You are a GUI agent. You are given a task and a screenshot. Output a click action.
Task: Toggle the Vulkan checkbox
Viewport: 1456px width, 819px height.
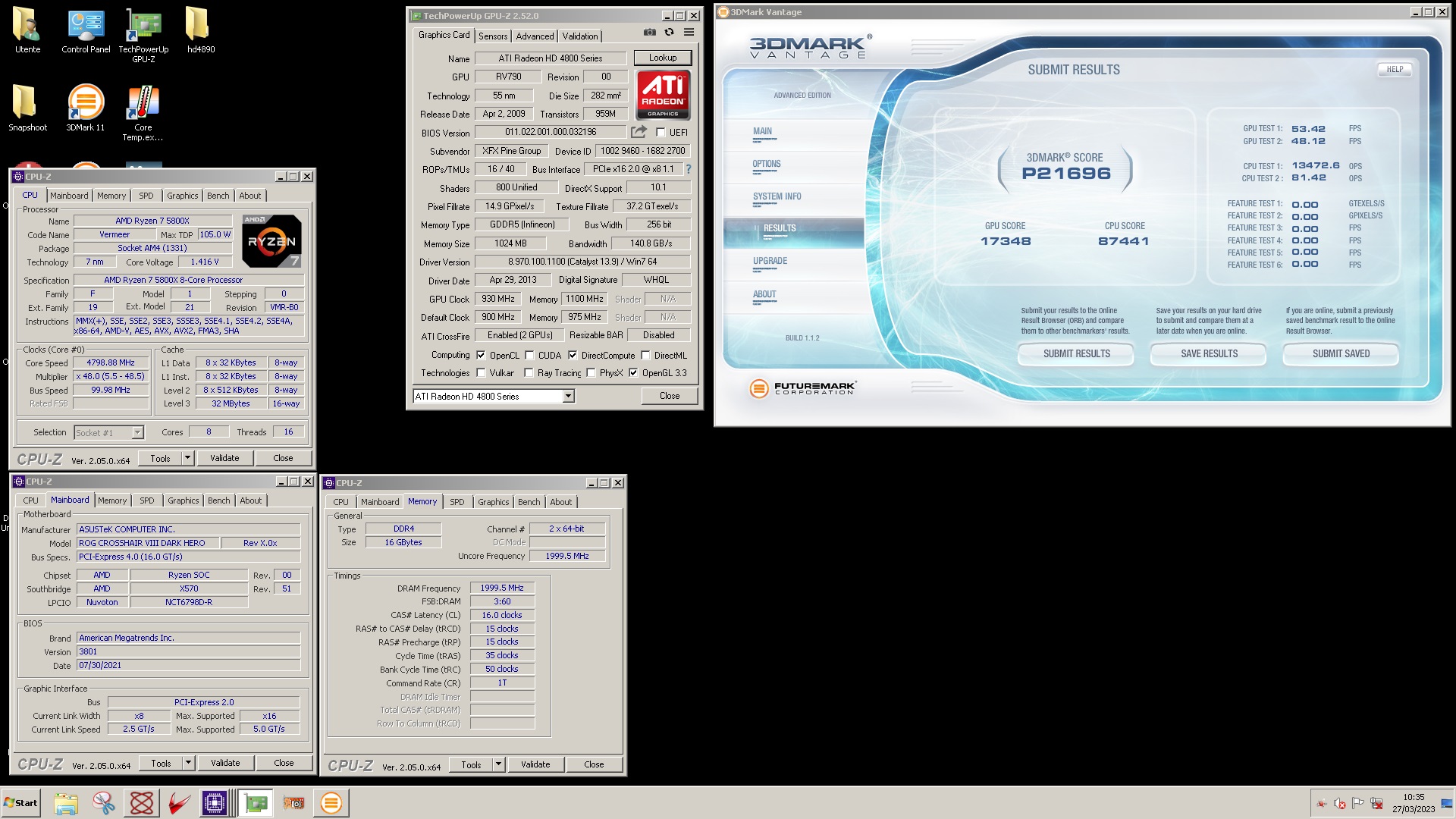(481, 373)
